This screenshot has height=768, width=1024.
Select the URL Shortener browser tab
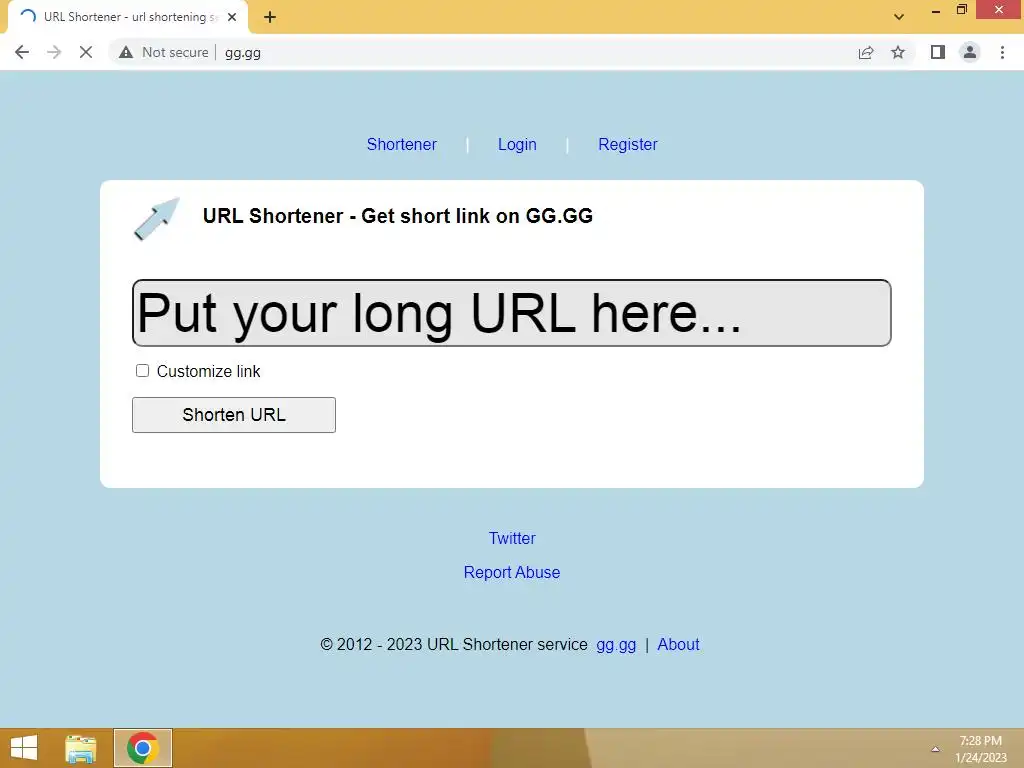pyautogui.click(x=127, y=17)
